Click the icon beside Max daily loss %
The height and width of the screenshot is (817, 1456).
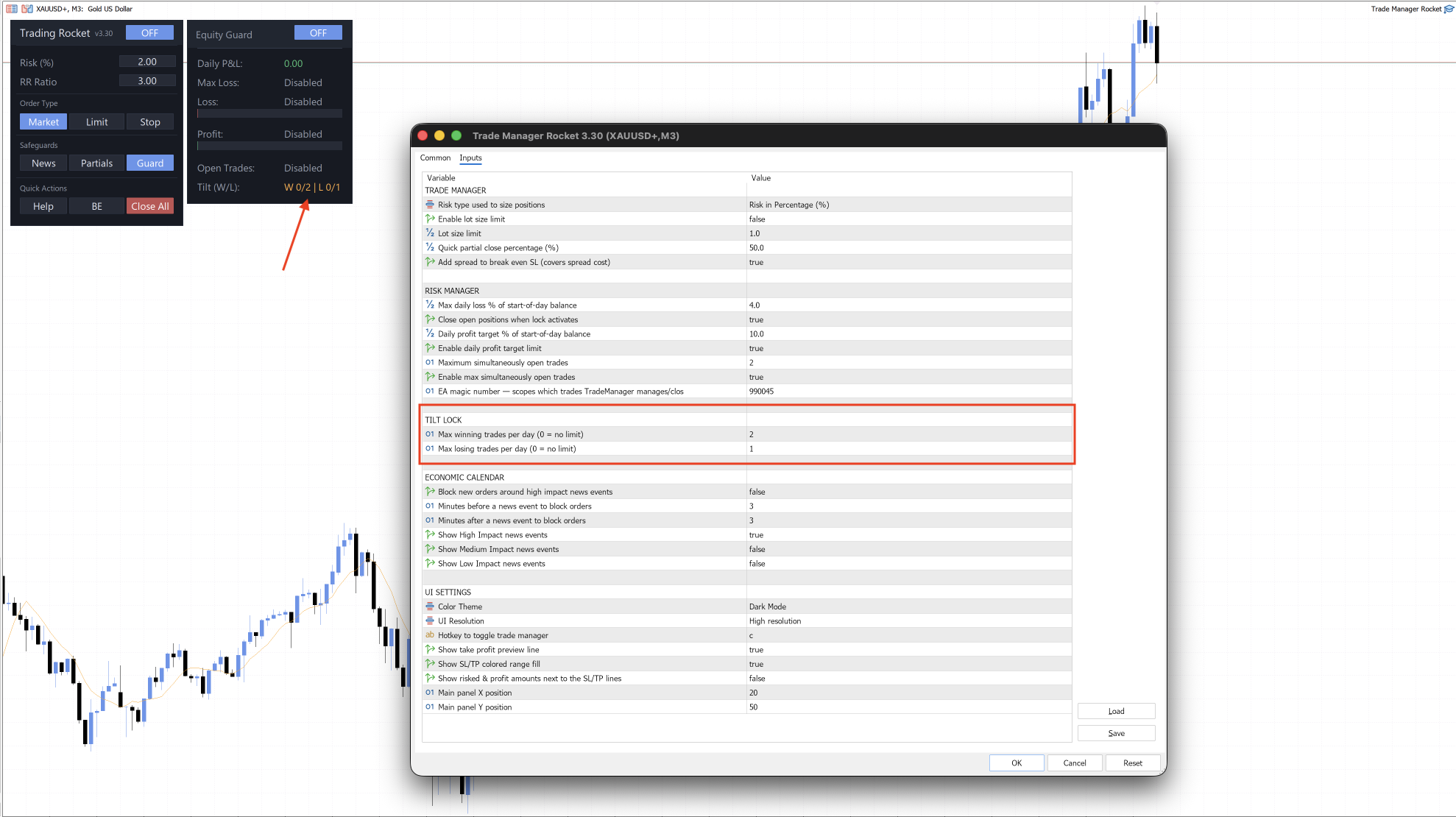click(x=430, y=305)
